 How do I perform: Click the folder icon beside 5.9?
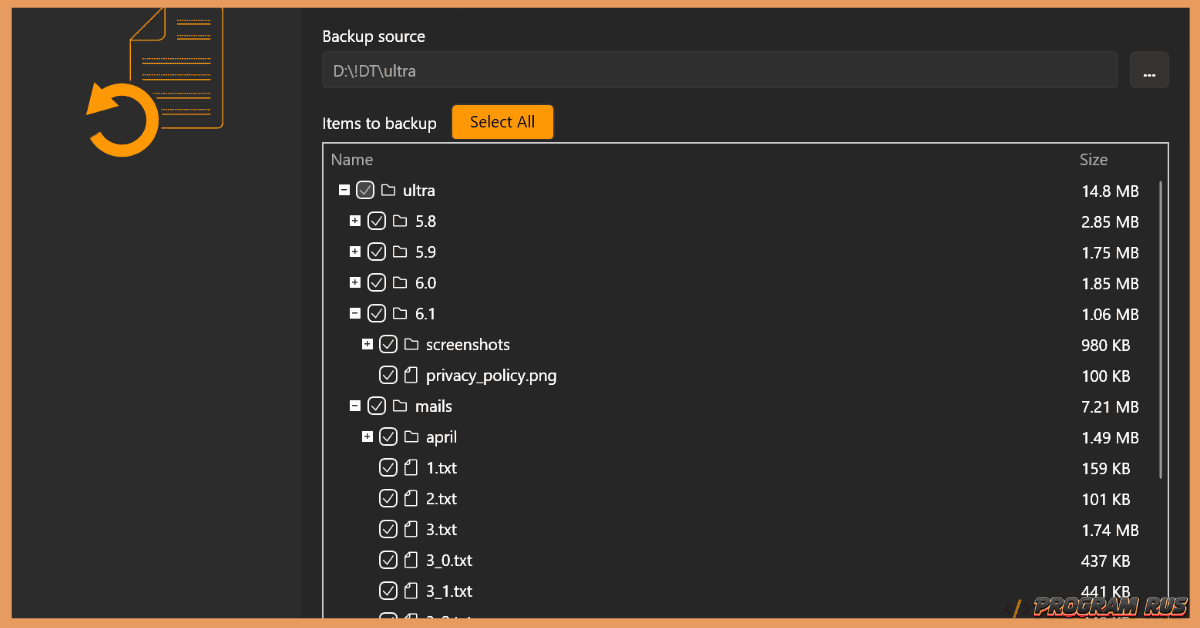[x=399, y=251]
